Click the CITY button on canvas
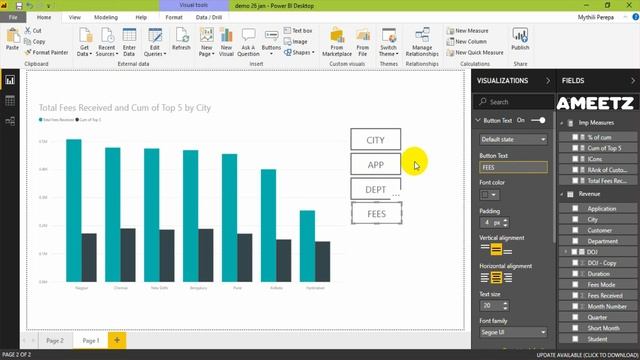The width and height of the screenshot is (640, 360). (x=376, y=140)
